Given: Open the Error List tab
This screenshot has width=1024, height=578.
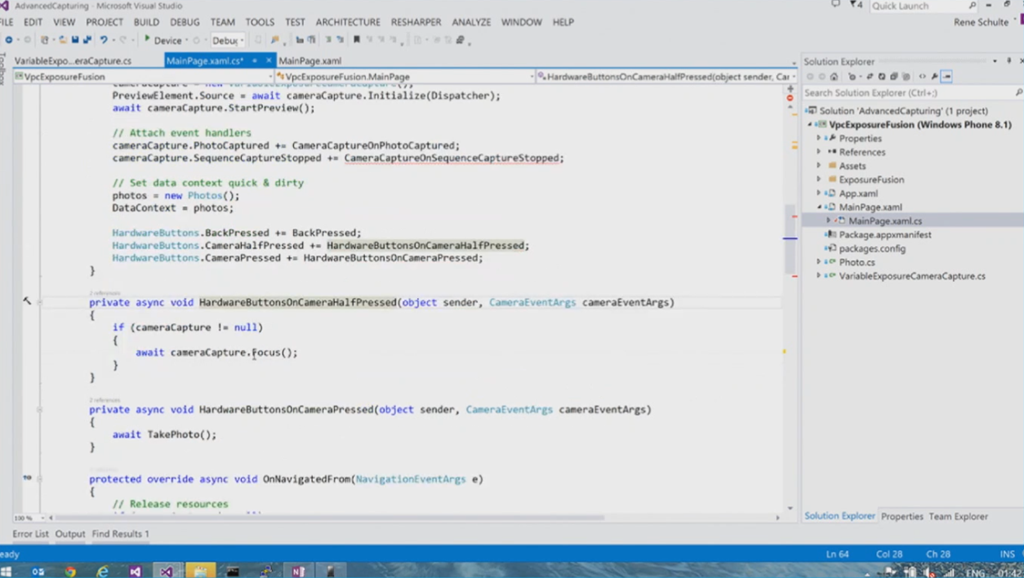Looking at the screenshot, I should click(x=31, y=534).
